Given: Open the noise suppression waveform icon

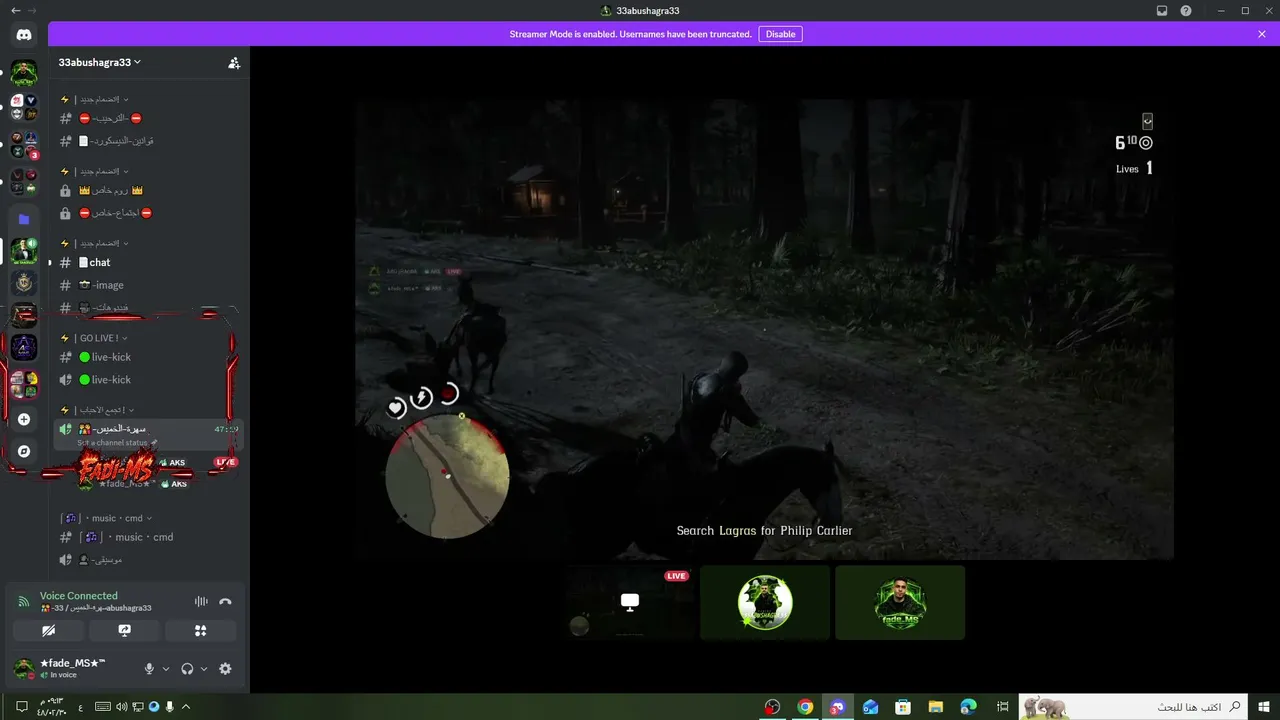Looking at the screenshot, I should [x=201, y=602].
